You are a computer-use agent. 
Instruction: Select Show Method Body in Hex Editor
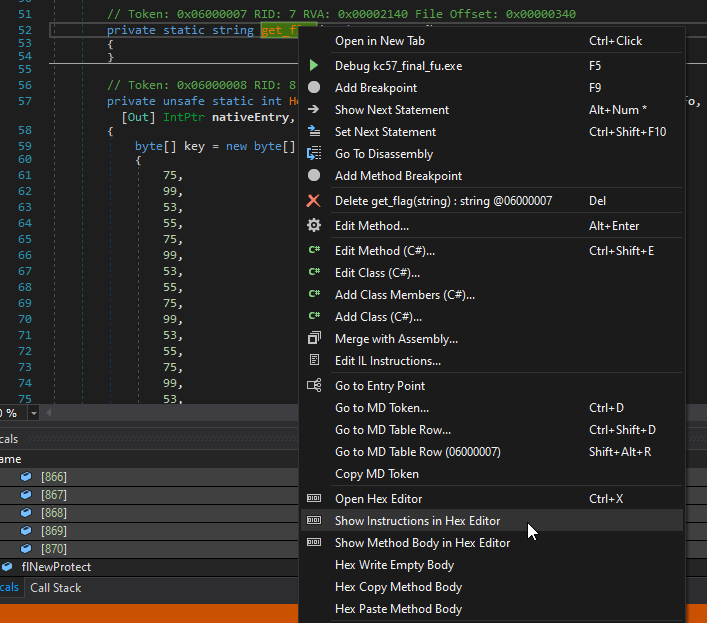click(x=422, y=543)
